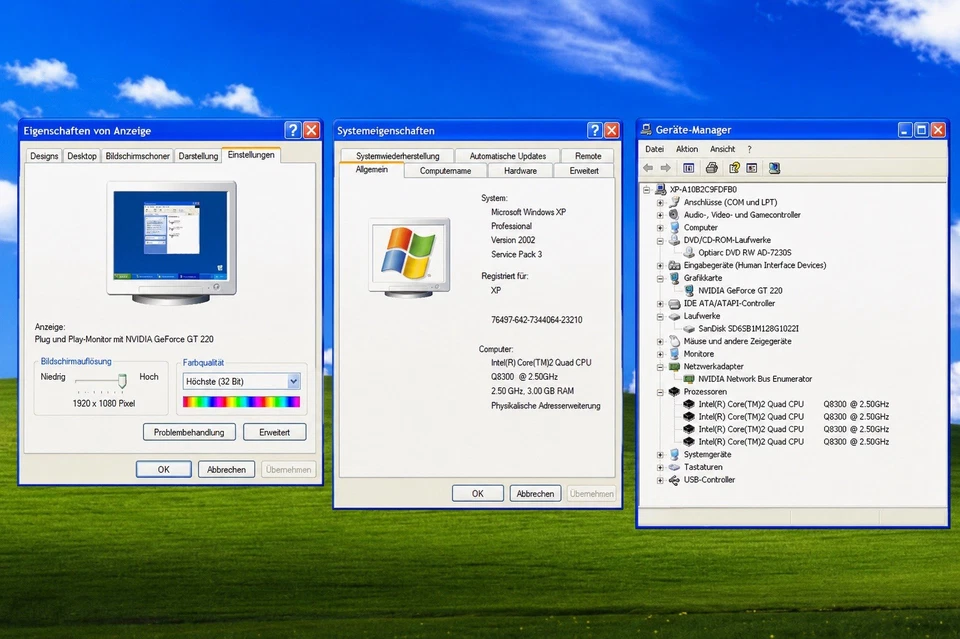Collapse the Prozessoren node
This screenshot has width=960, height=639.
660,391
